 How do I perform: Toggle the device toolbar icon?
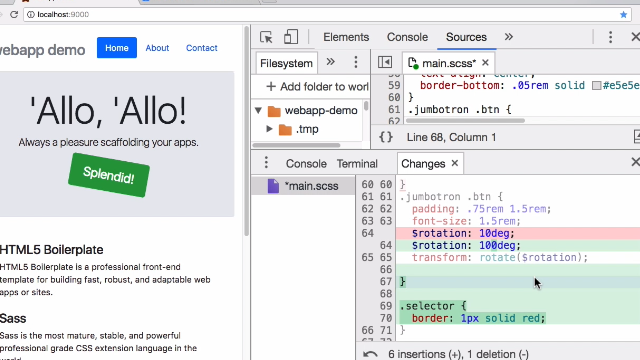[x=291, y=37]
